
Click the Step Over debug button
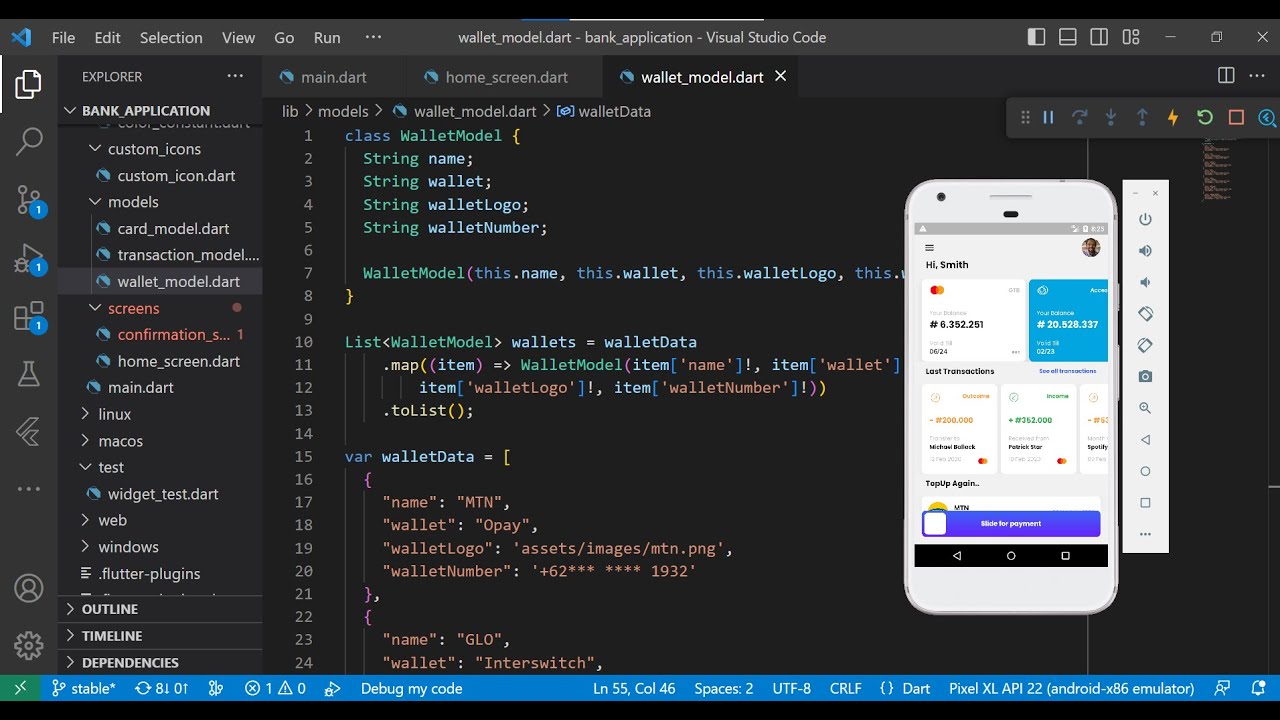[x=1079, y=117]
